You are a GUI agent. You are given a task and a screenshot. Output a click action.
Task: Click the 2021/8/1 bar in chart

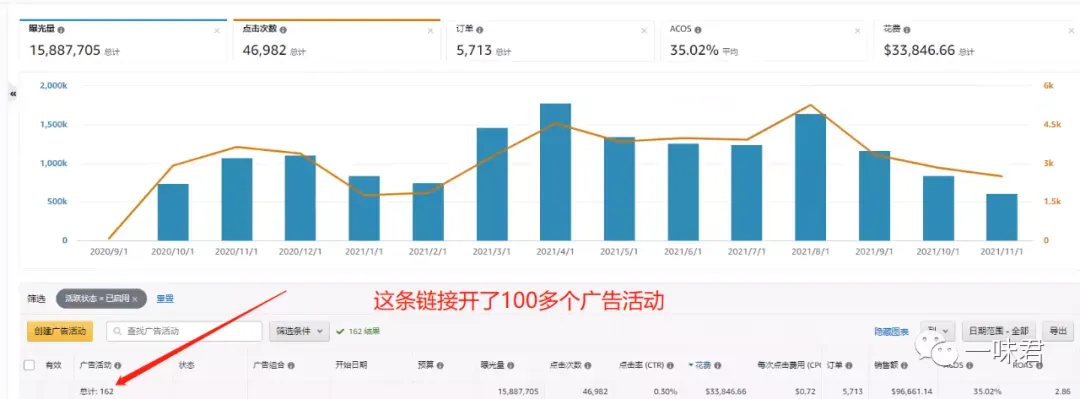click(810, 177)
